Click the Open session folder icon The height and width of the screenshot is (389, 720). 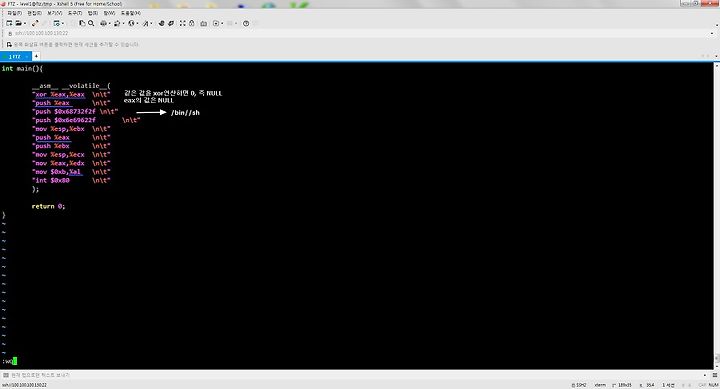click(x=18, y=23)
